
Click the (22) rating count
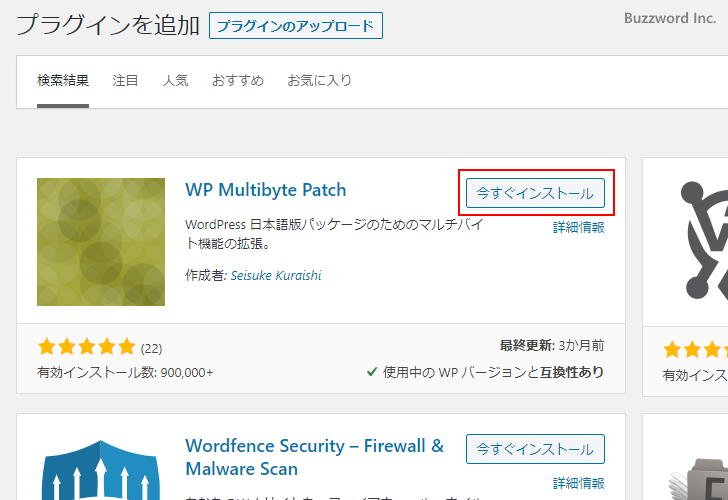151,349
